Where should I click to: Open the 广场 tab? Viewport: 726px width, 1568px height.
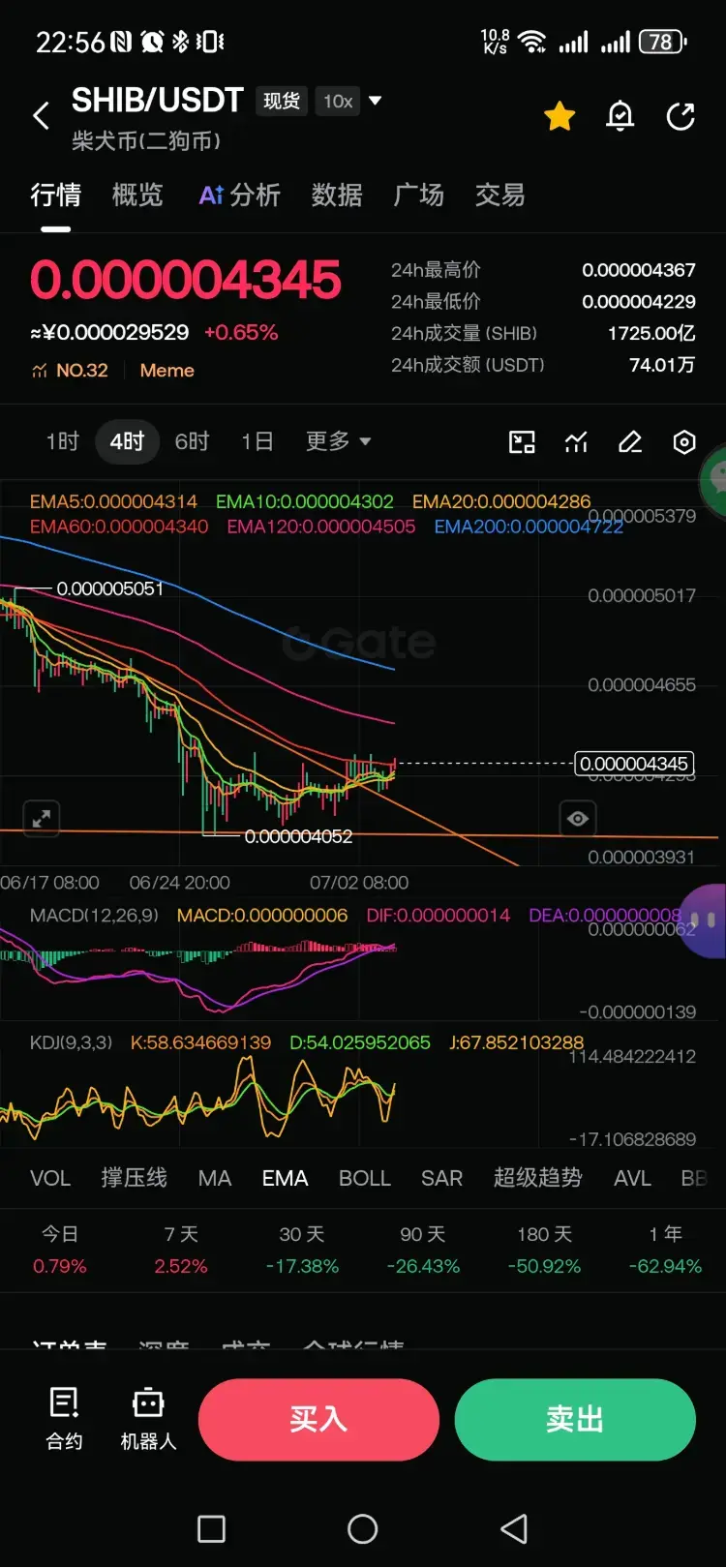pyautogui.click(x=418, y=196)
